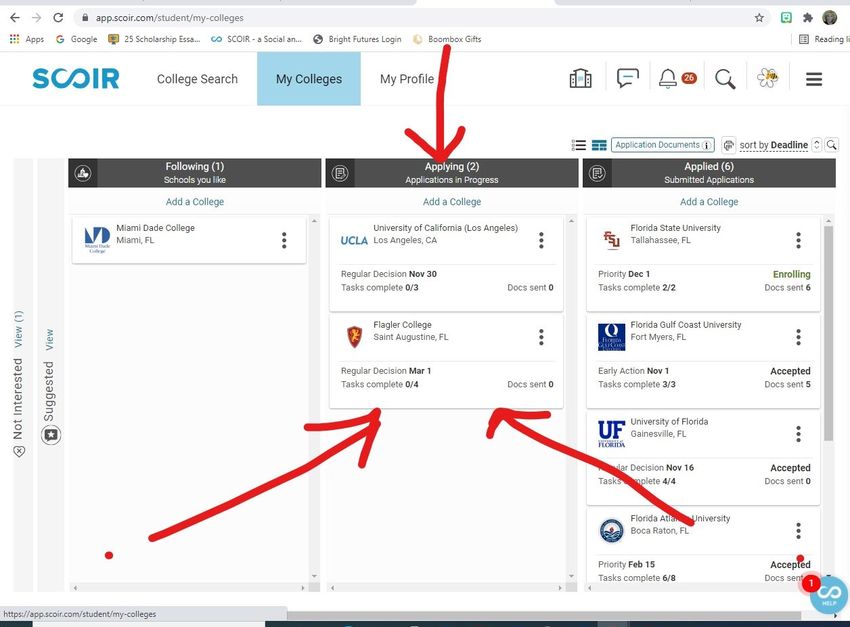The image size is (850, 627).
Task: Open the browser extensions puzzle icon
Action: 807,18
